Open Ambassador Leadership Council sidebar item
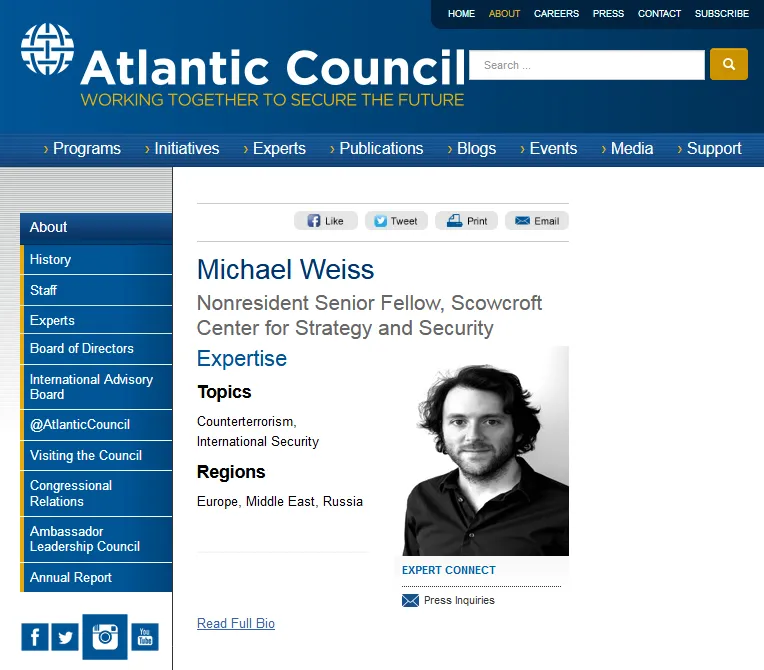This screenshot has height=670, width=764. click(96, 539)
